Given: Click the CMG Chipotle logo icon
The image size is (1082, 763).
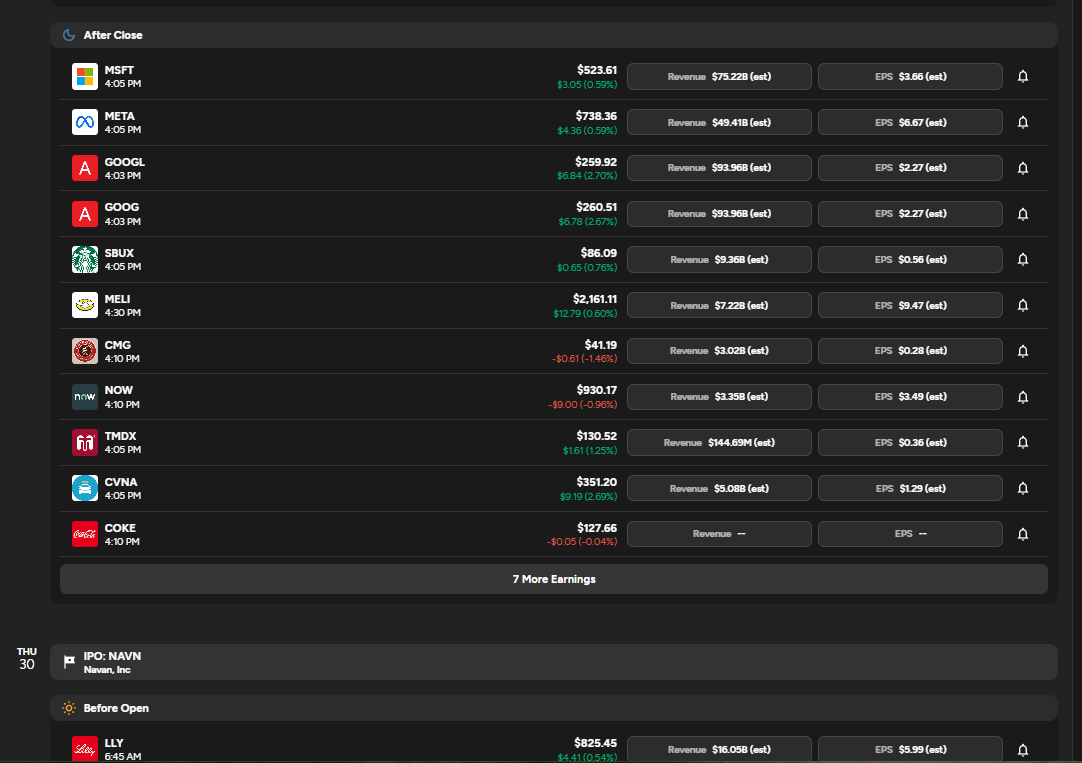Looking at the screenshot, I should 85,351.
